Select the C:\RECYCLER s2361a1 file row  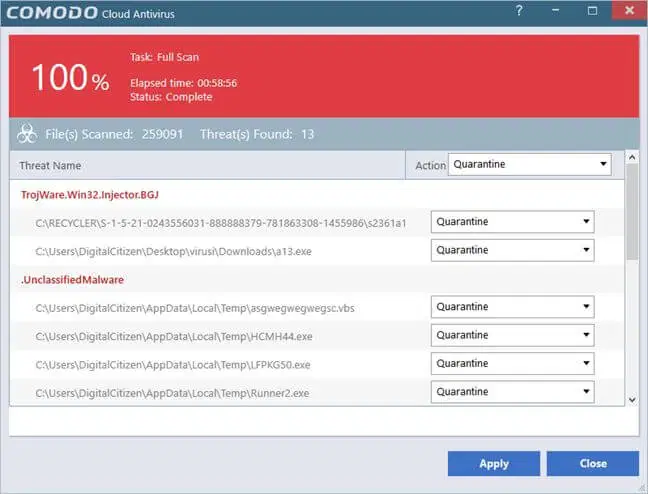[x=221, y=223]
